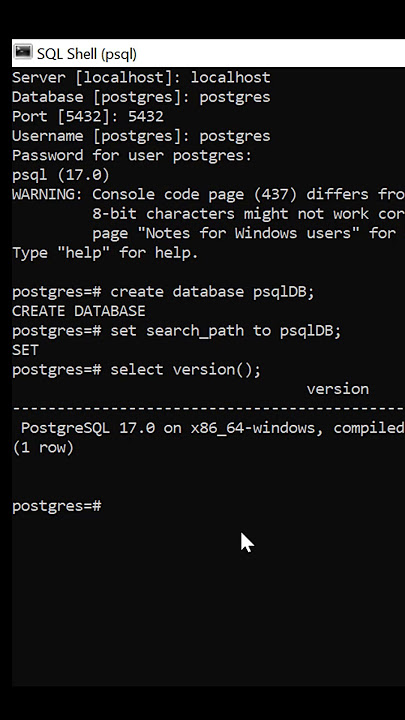Click the "version" column header

coord(338,389)
